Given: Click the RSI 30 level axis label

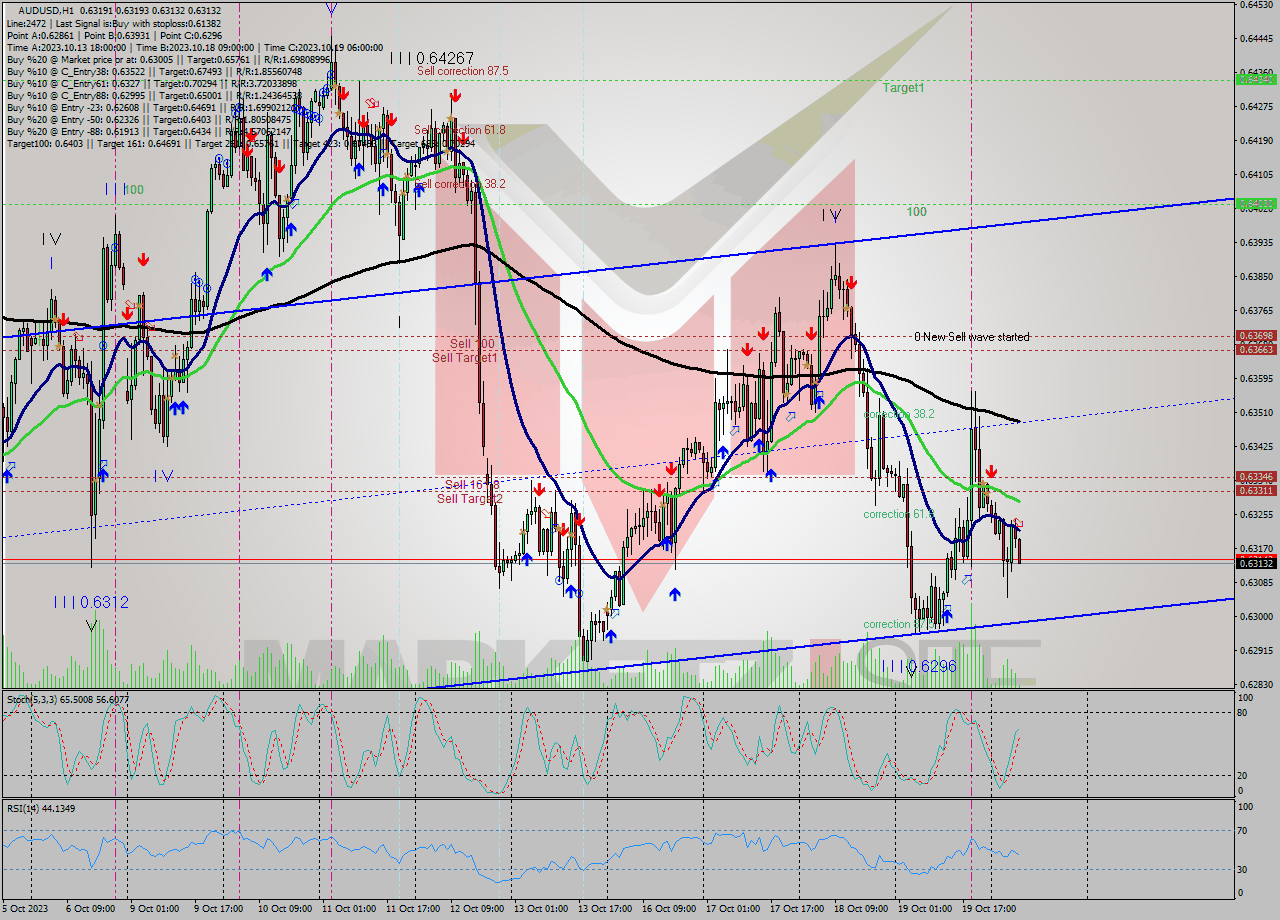Looking at the screenshot, I should (x=1243, y=869).
